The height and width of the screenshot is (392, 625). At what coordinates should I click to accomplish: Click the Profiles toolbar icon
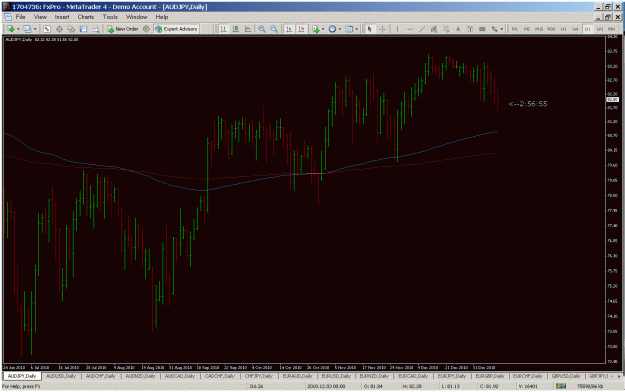(27, 29)
